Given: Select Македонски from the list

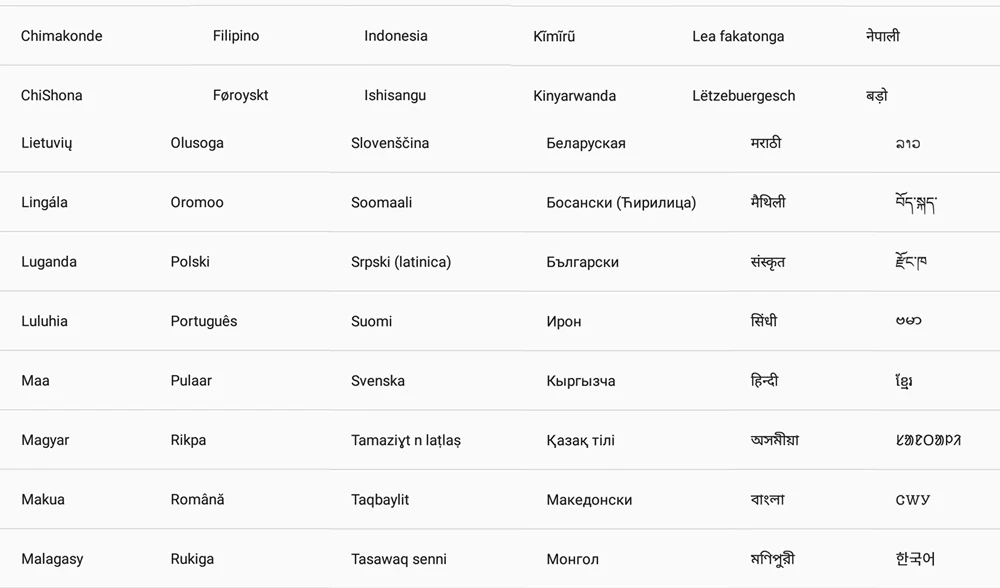Looking at the screenshot, I should [x=588, y=499].
